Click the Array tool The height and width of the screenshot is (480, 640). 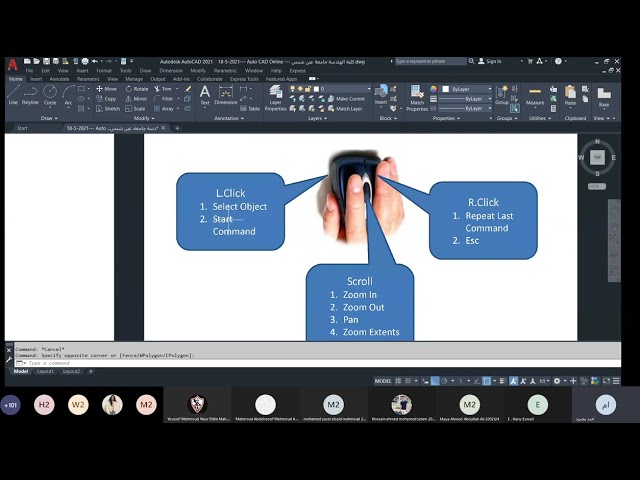(164, 109)
